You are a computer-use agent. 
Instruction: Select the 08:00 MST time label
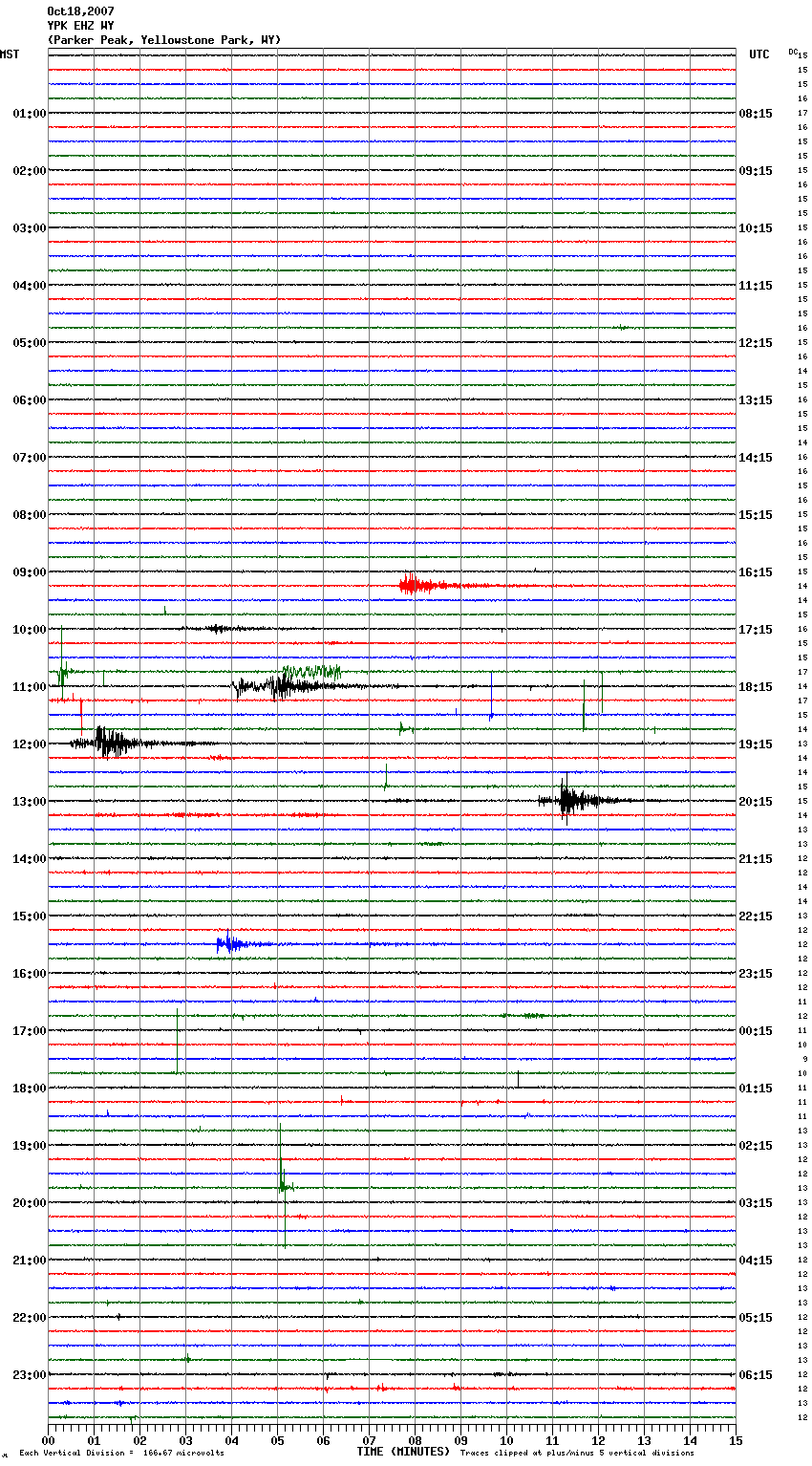pyautogui.click(x=30, y=515)
